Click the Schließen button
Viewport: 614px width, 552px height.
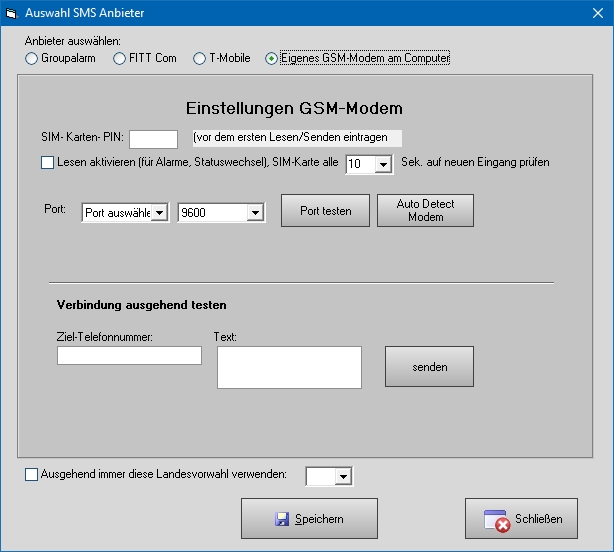521,518
